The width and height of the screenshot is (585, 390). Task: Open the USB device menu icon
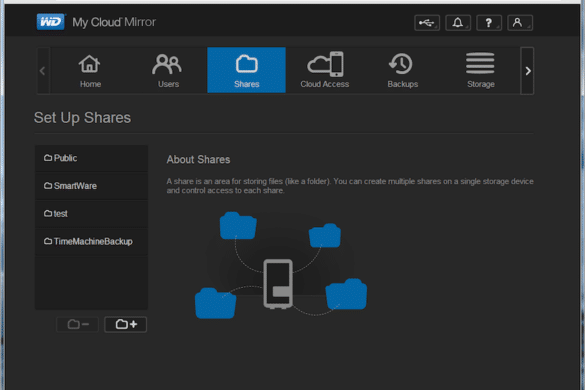pyautogui.click(x=427, y=23)
